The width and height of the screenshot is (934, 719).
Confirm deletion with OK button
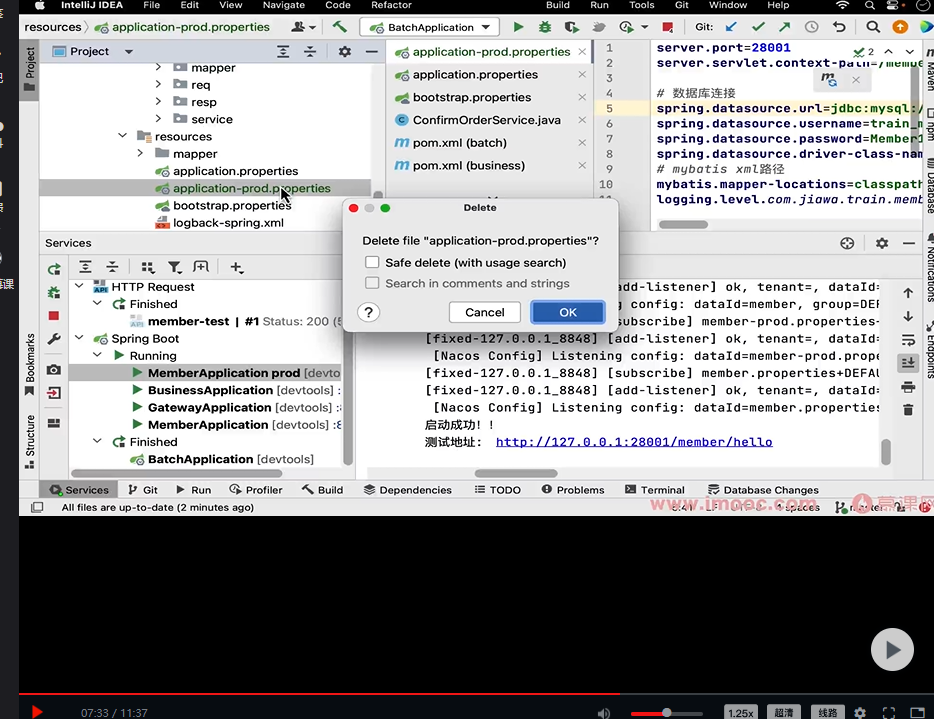pos(568,312)
